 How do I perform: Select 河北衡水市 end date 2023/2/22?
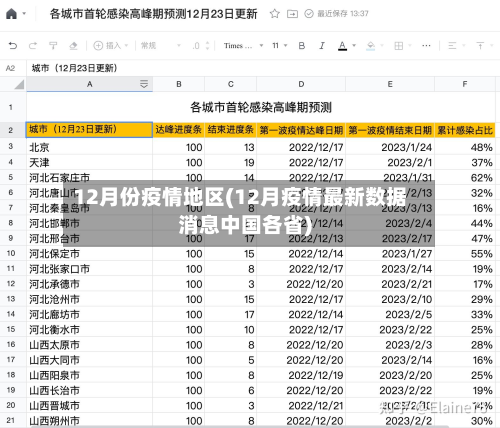click(390, 330)
